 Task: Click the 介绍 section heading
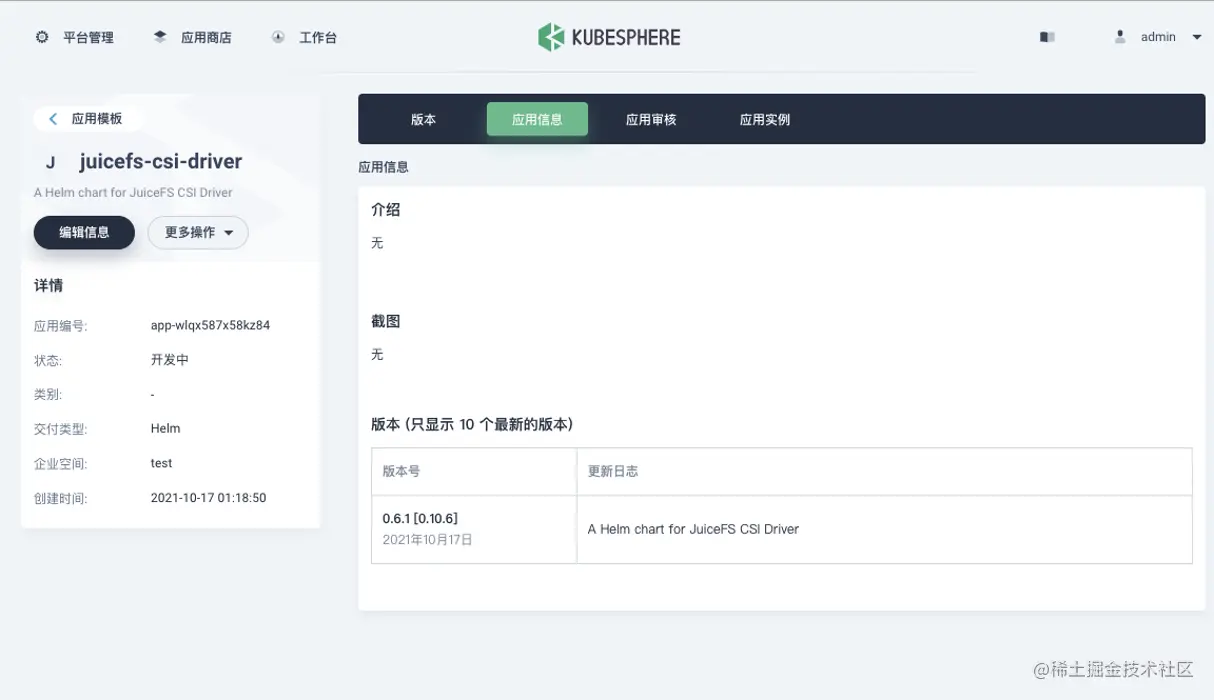(386, 210)
